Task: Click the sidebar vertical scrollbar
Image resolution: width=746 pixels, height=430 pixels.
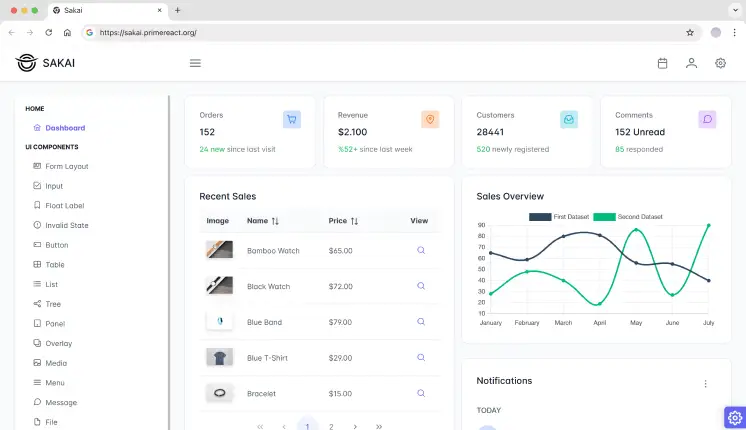Action: pos(169,250)
